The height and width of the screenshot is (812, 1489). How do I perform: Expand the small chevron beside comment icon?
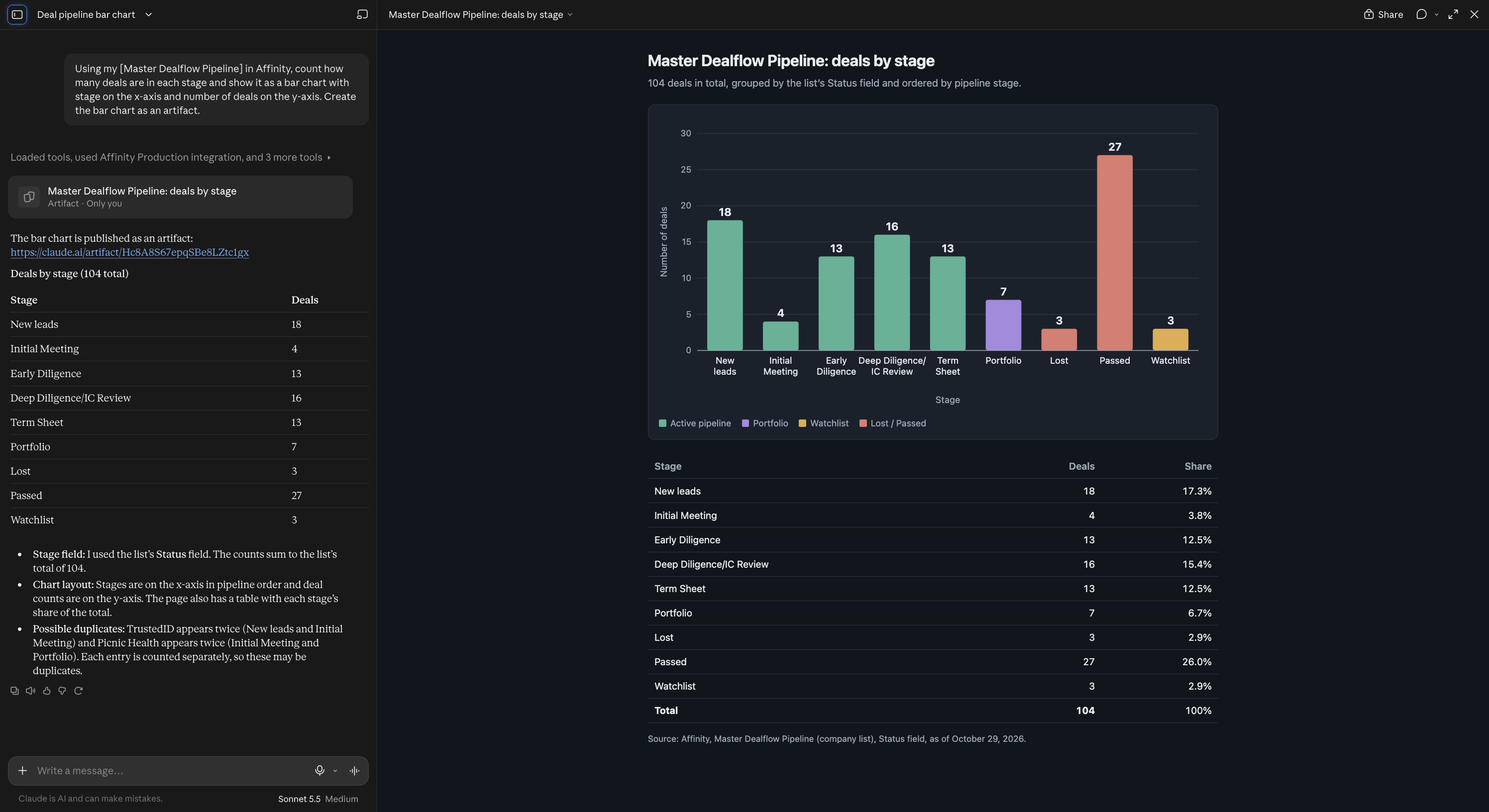pos(1436,14)
